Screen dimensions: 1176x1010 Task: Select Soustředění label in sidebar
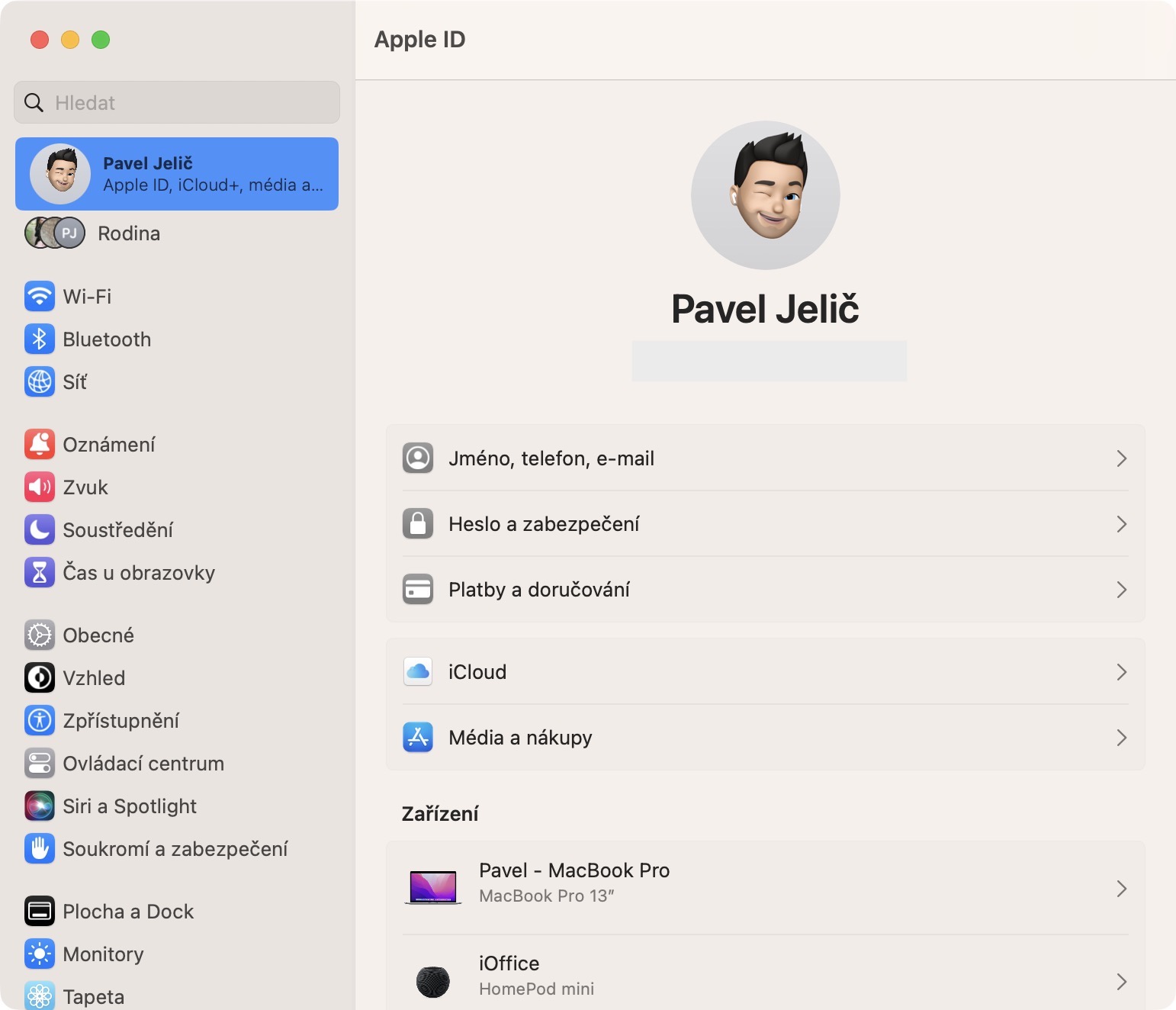(118, 530)
